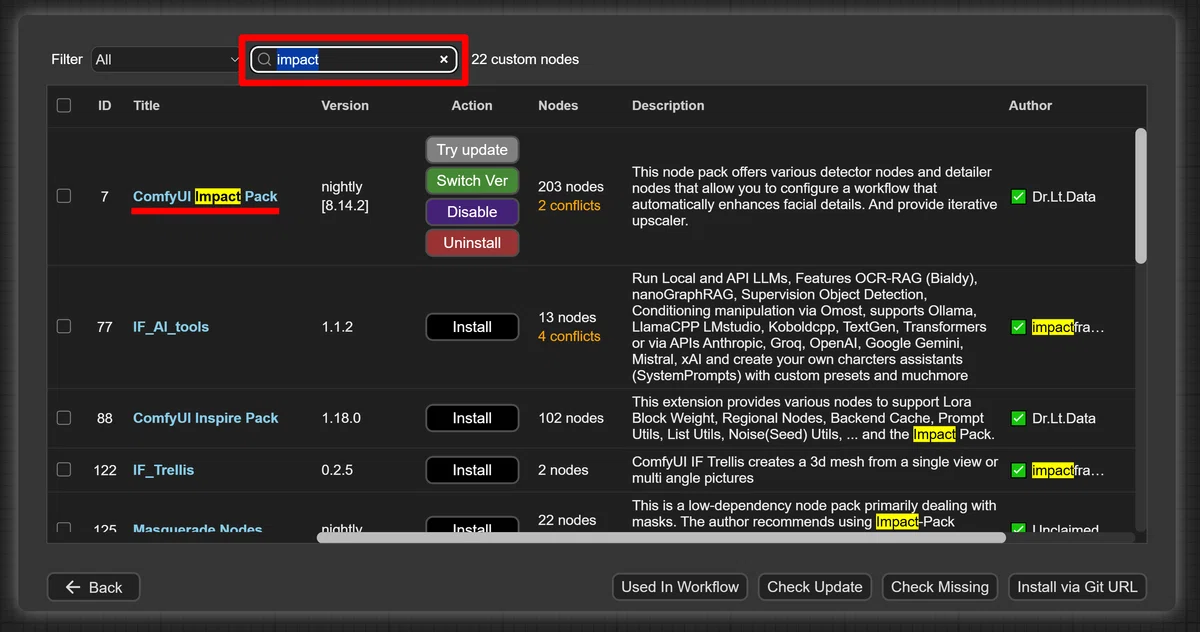Sort by the Author column header
Screen dimensions: 1200x632
pos(1030,105)
